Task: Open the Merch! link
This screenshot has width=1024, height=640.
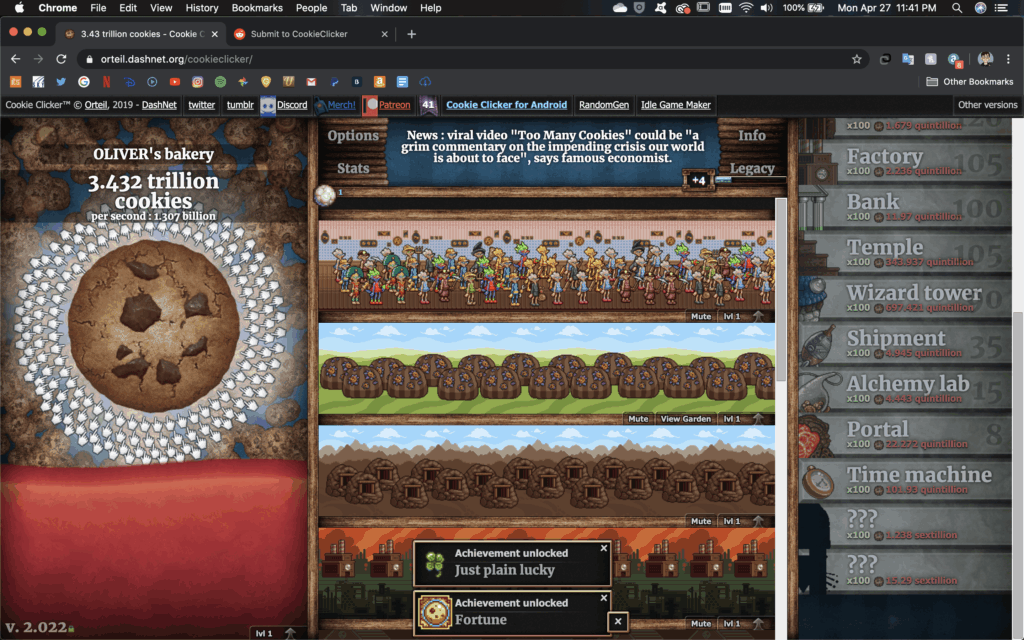Action: [x=341, y=104]
